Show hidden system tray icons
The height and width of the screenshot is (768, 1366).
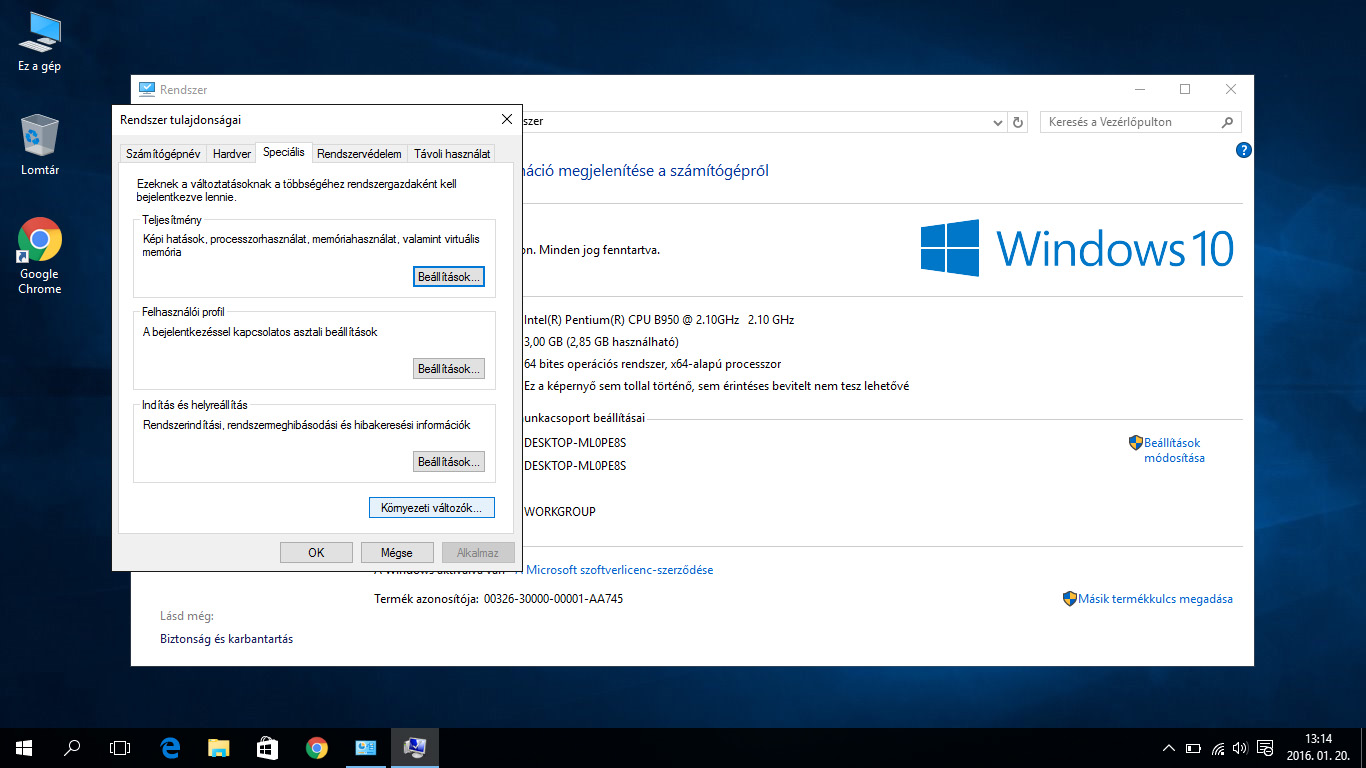click(x=1168, y=748)
